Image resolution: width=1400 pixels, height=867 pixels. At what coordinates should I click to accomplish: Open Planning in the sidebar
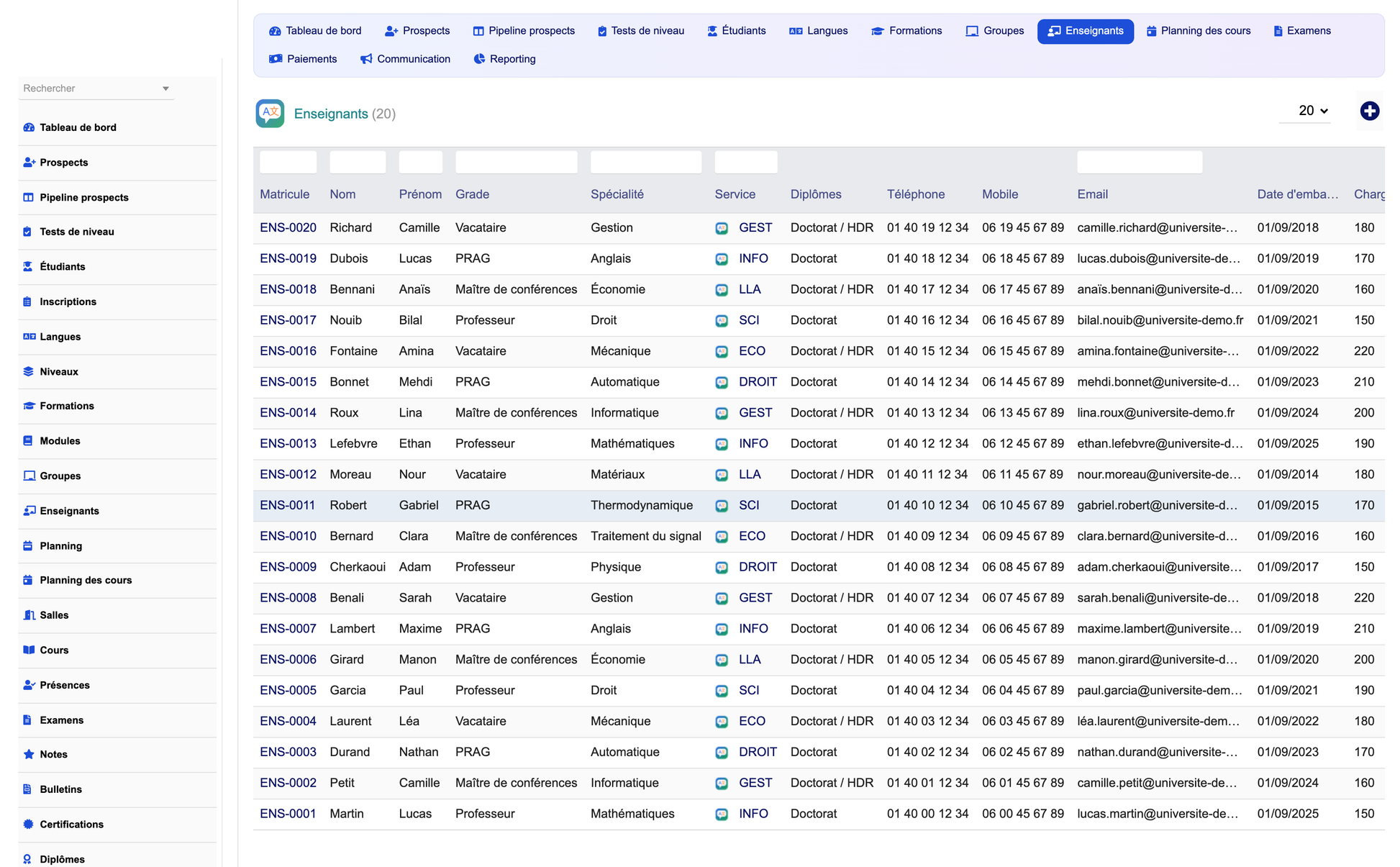(117, 545)
